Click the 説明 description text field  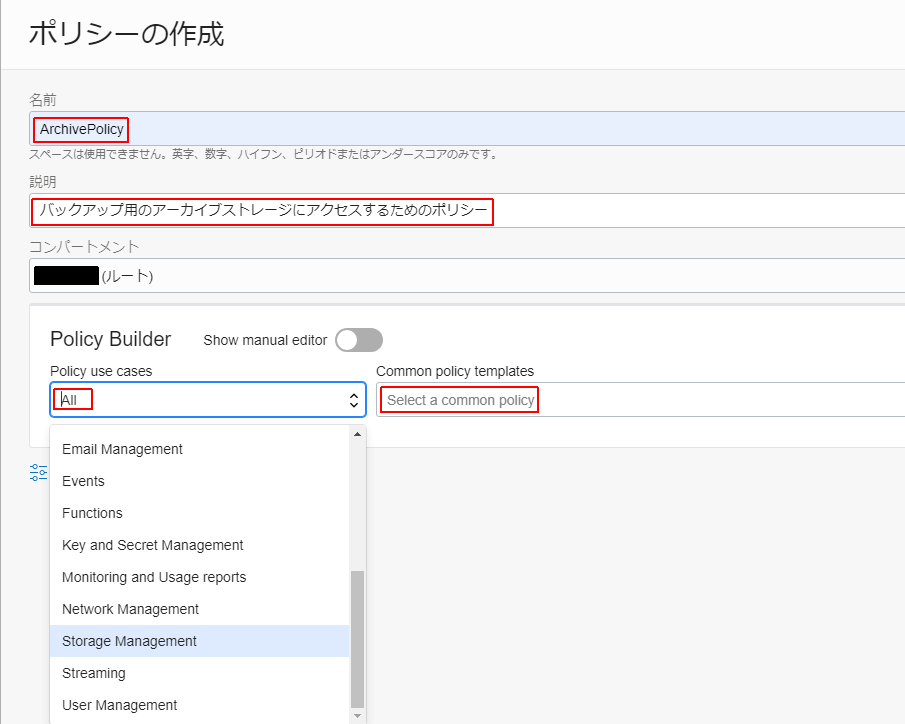click(467, 210)
